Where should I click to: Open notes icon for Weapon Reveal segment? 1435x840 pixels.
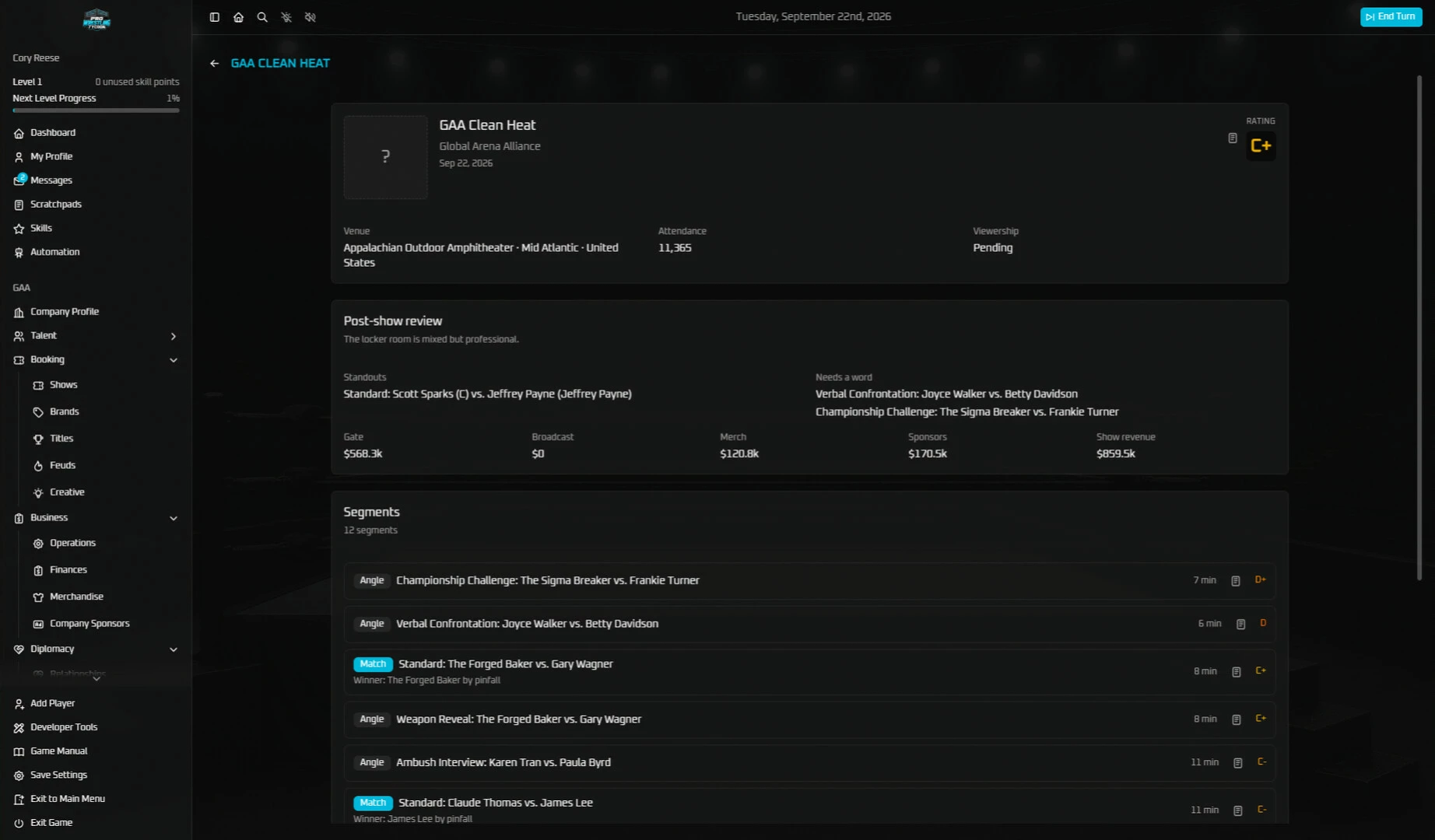[x=1236, y=720]
